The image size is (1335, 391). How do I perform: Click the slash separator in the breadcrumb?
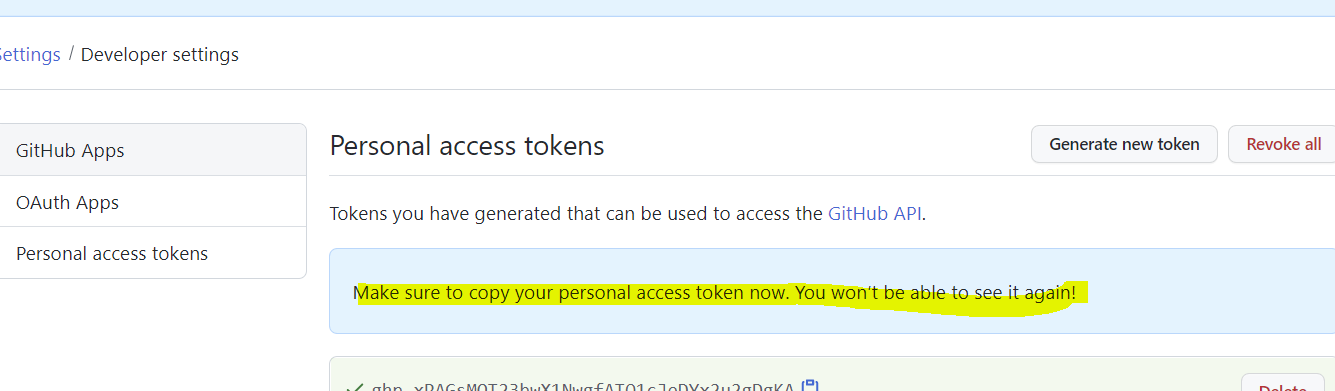(71, 54)
